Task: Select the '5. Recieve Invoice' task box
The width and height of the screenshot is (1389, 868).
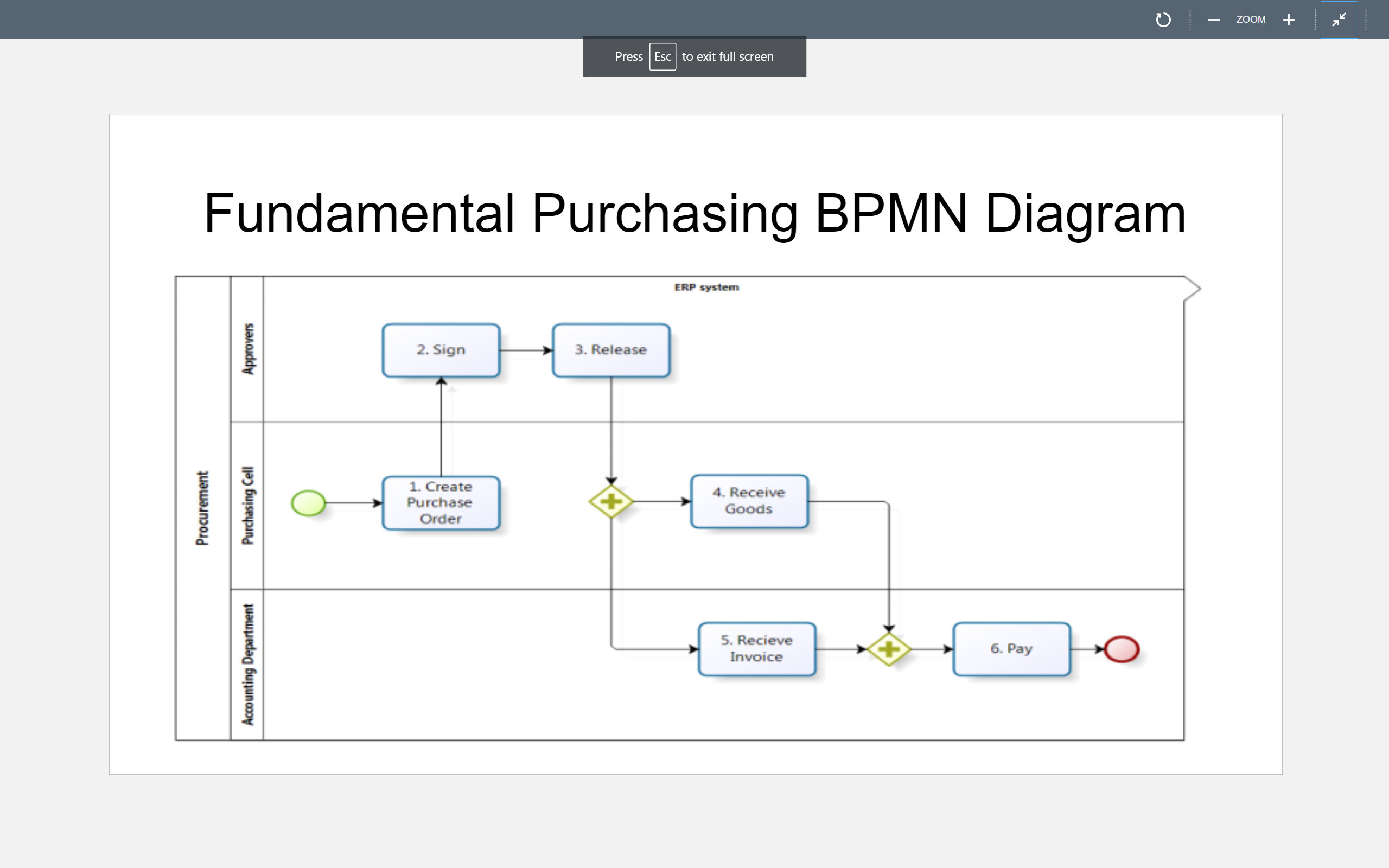Action: [756, 649]
